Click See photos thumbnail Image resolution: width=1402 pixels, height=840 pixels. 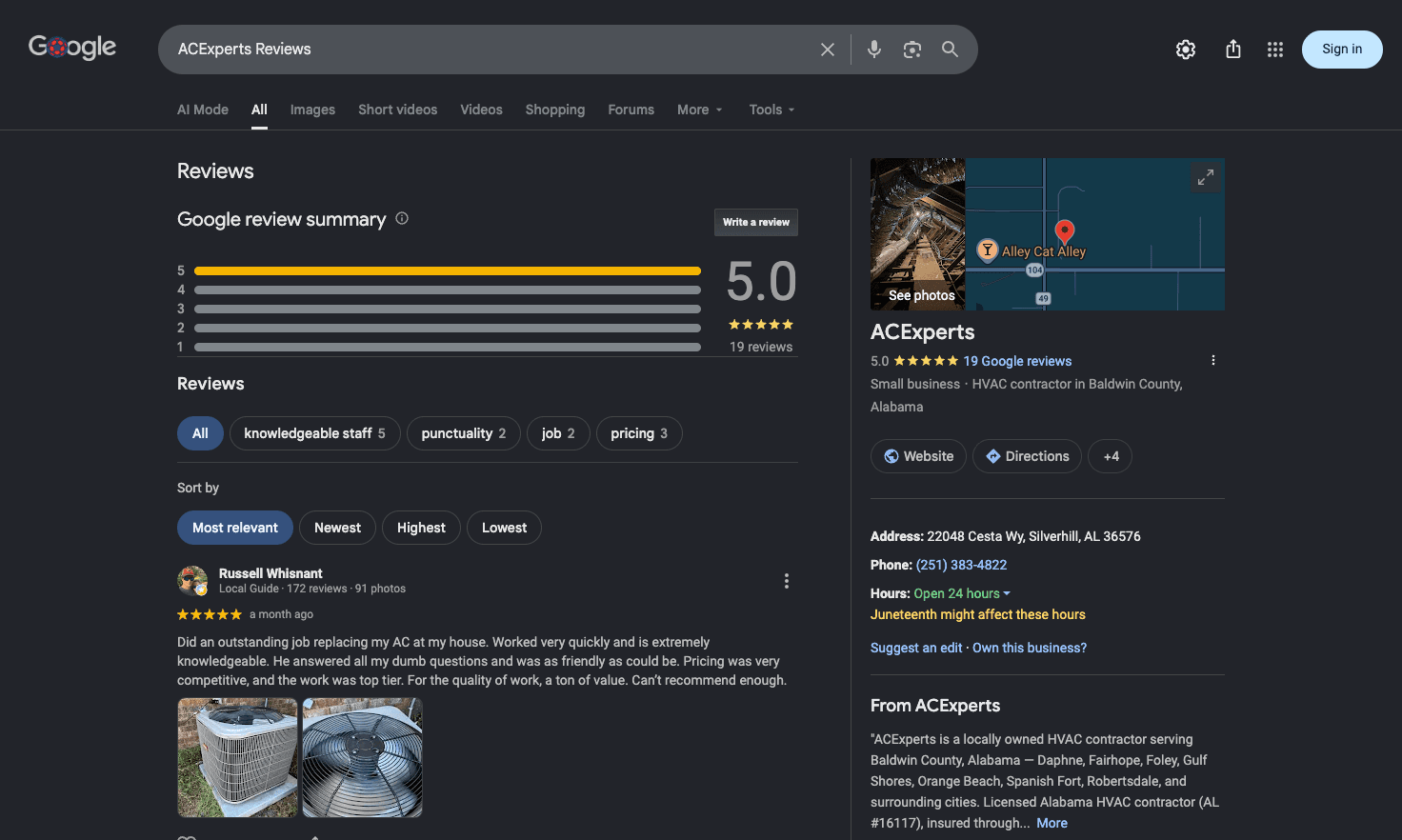tap(918, 234)
